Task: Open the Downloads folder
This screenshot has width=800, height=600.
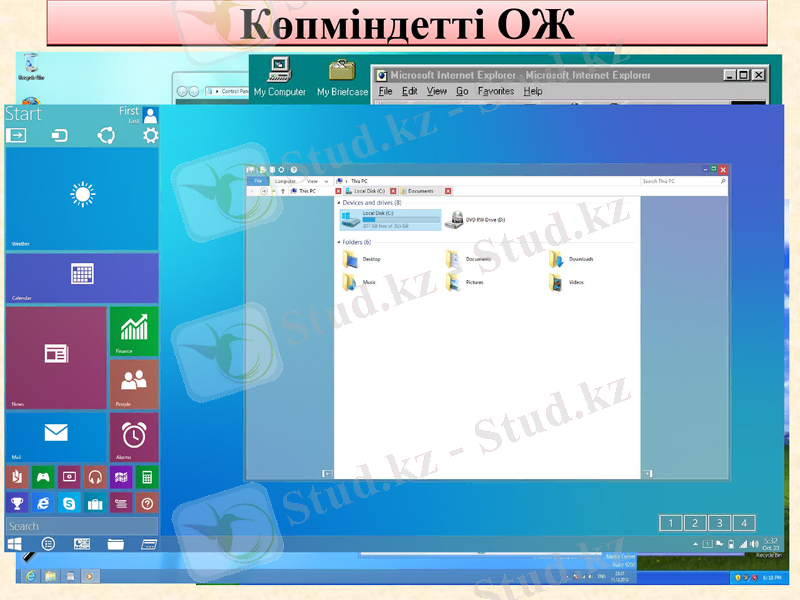Action: tap(571, 259)
